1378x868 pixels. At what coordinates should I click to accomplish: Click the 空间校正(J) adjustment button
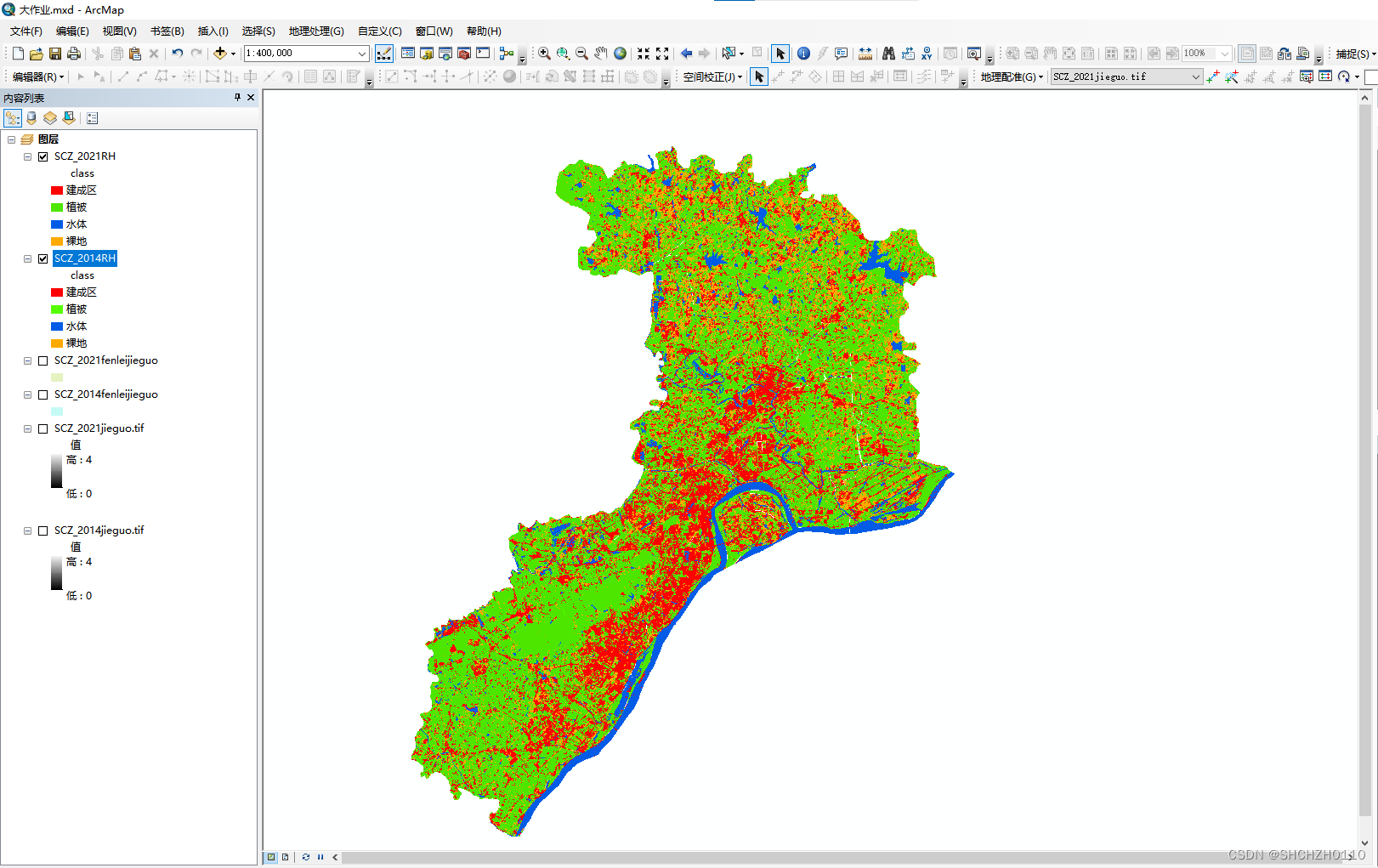click(x=712, y=77)
